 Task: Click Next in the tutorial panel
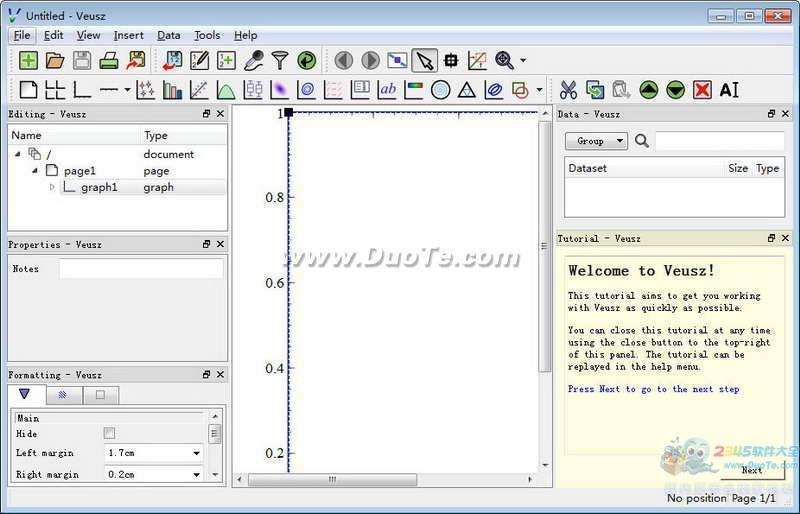(752, 471)
